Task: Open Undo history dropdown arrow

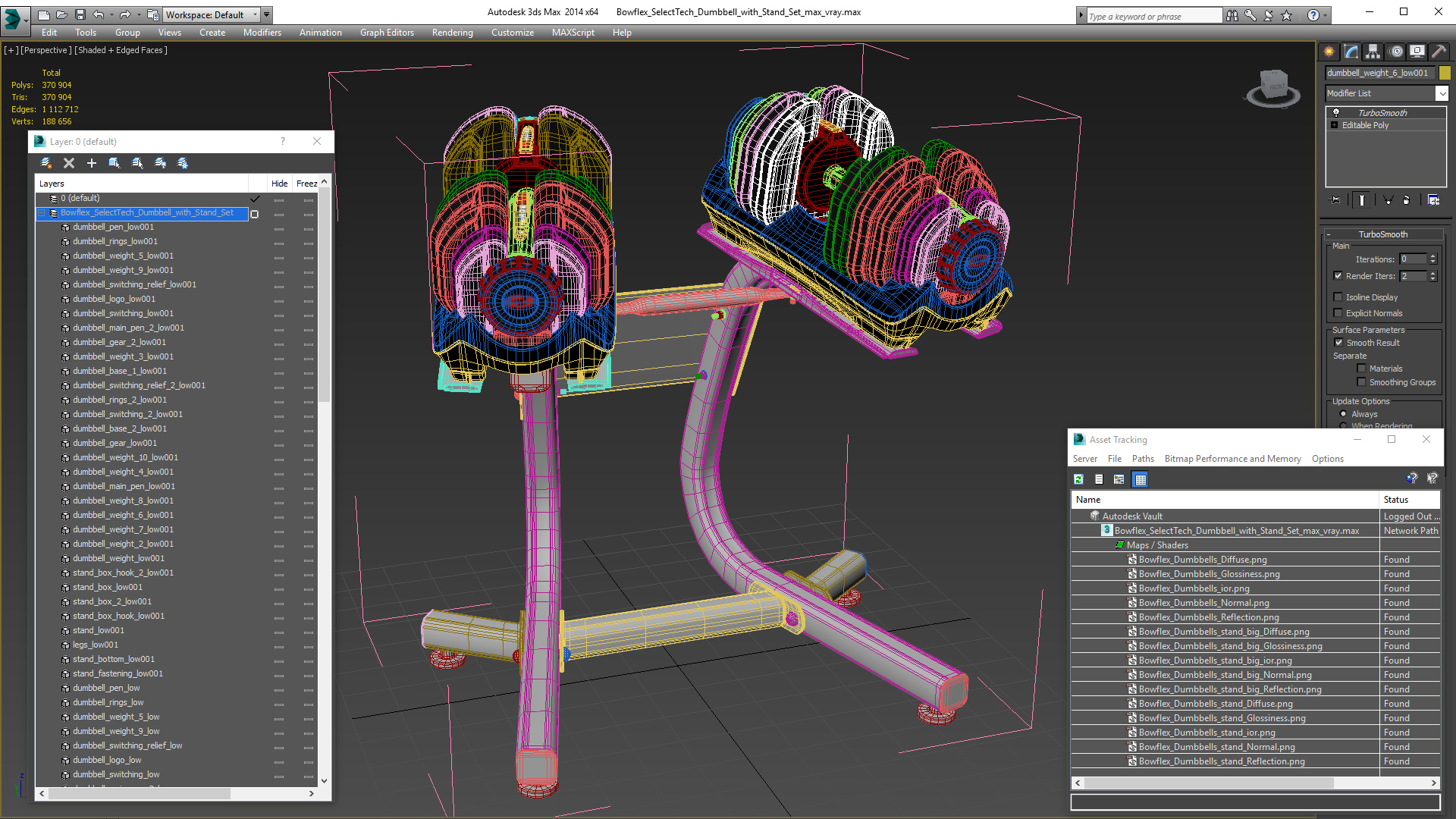Action: pos(111,14)
